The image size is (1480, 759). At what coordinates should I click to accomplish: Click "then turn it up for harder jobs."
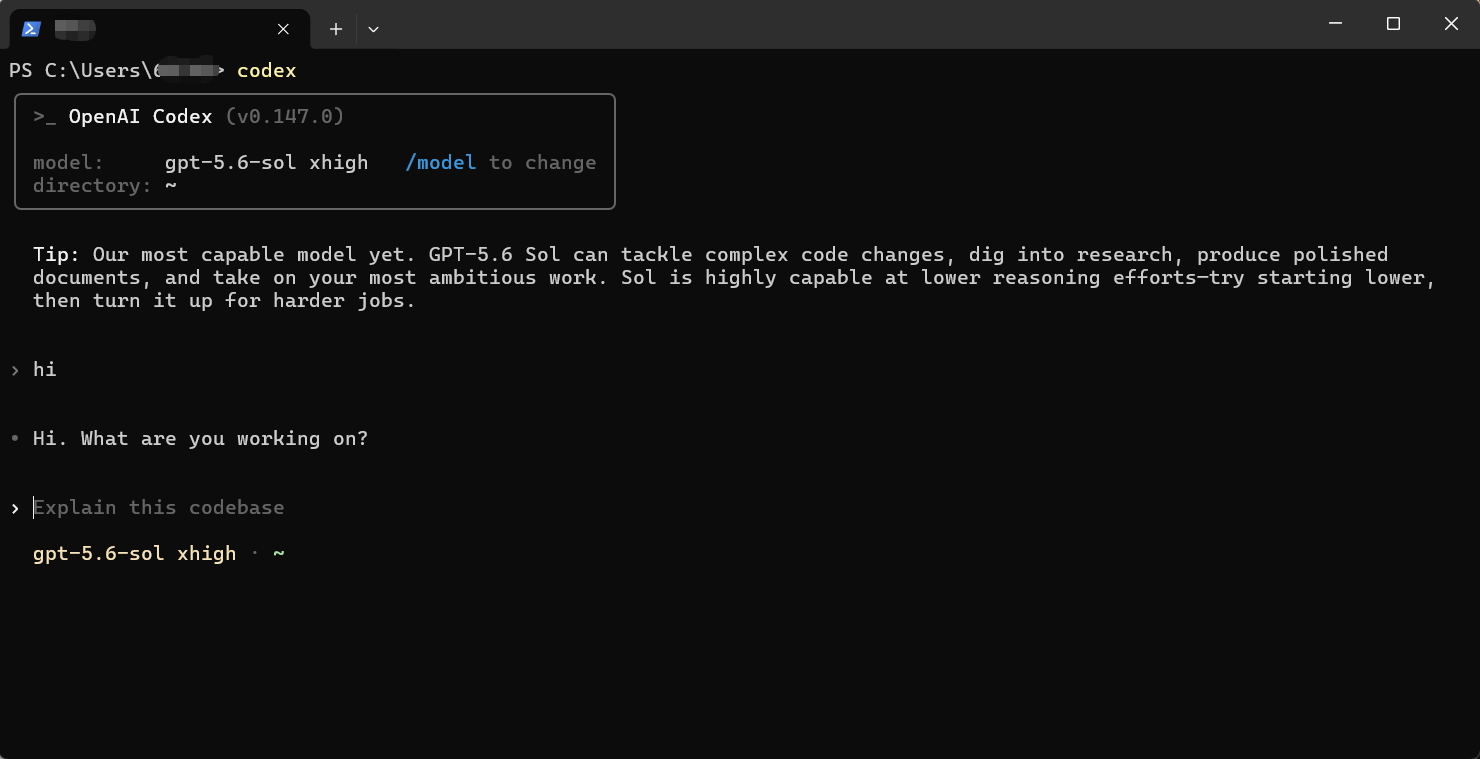click(225, 300)
